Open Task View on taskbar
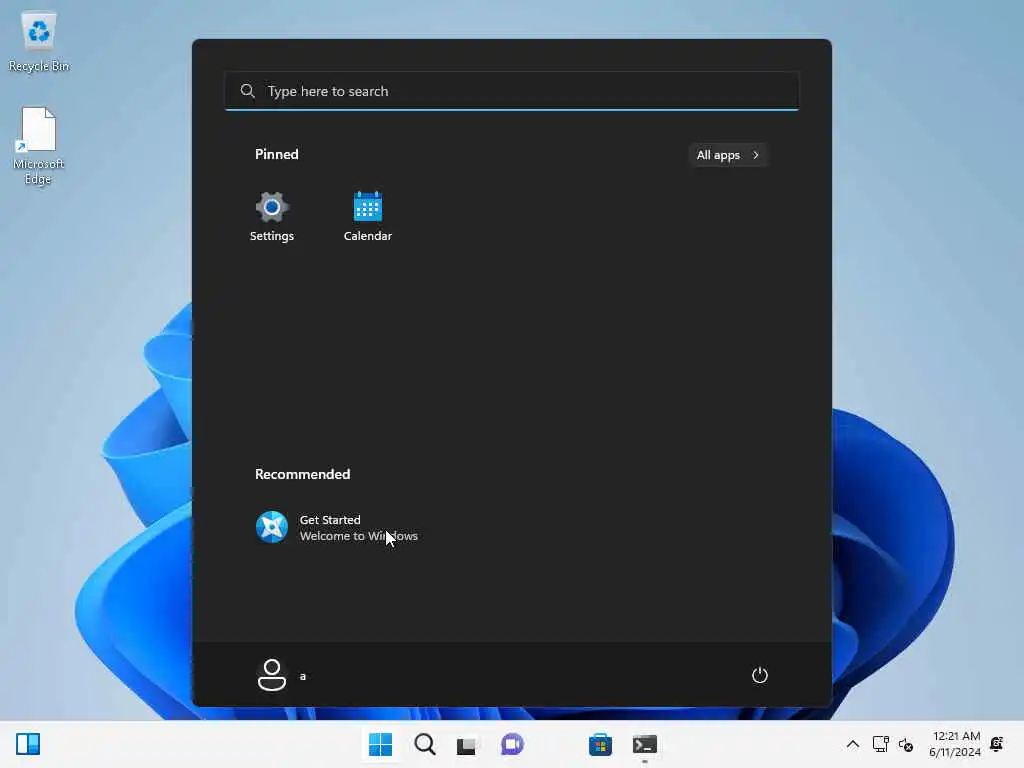The width and height of the screenshot is (1024, 768). click(x=466, y=745)
